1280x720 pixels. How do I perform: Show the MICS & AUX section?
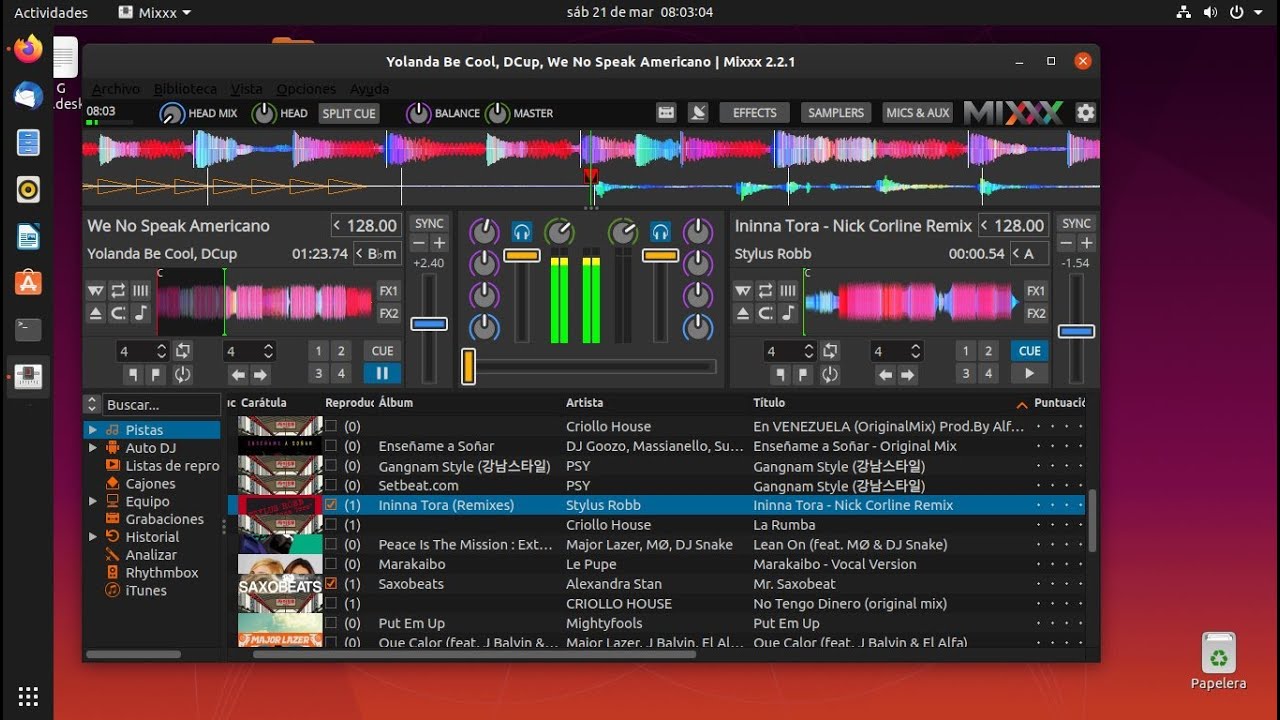918,113
